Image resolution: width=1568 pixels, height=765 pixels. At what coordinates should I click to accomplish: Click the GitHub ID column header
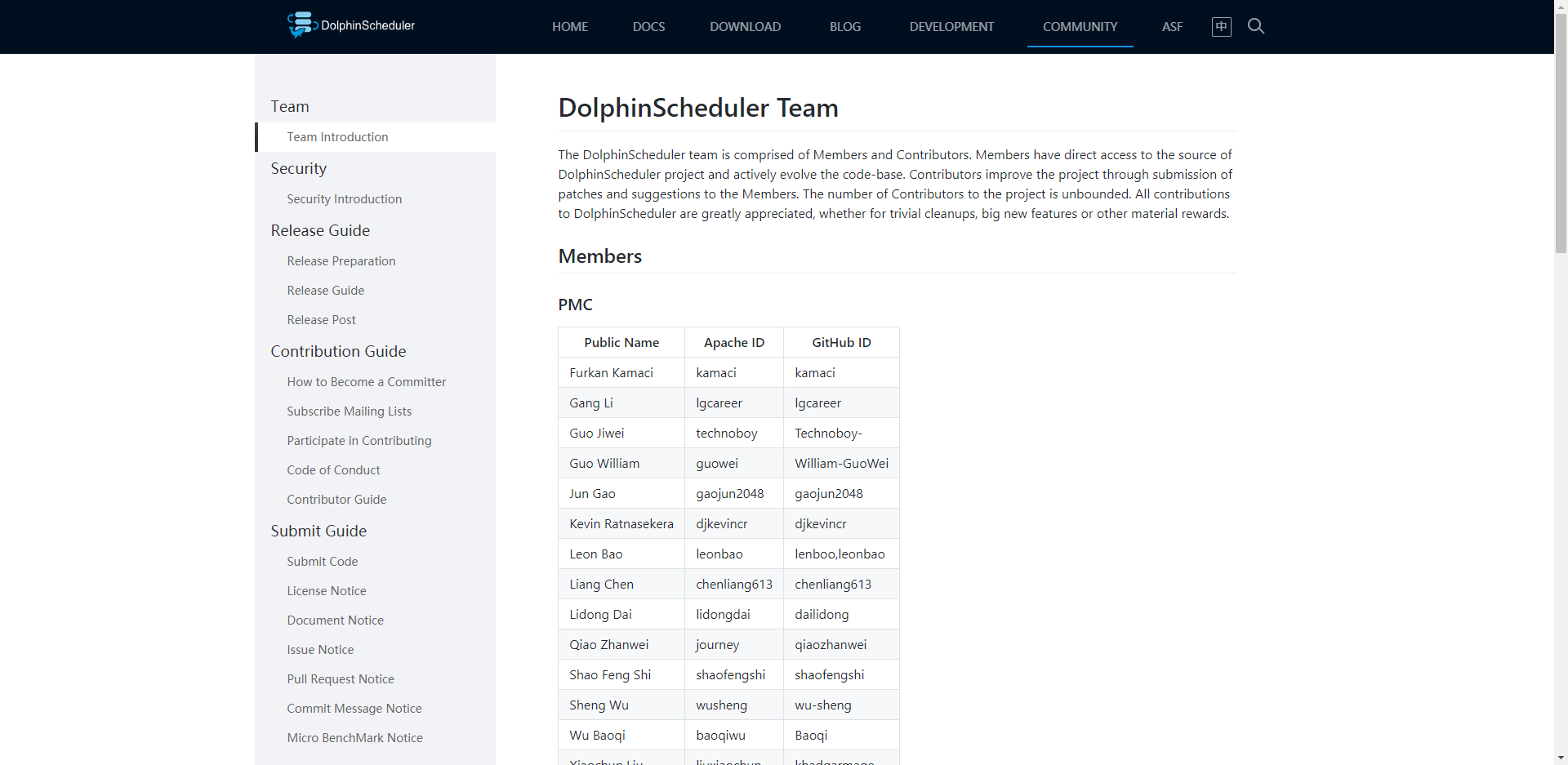[x=841, y=343]
